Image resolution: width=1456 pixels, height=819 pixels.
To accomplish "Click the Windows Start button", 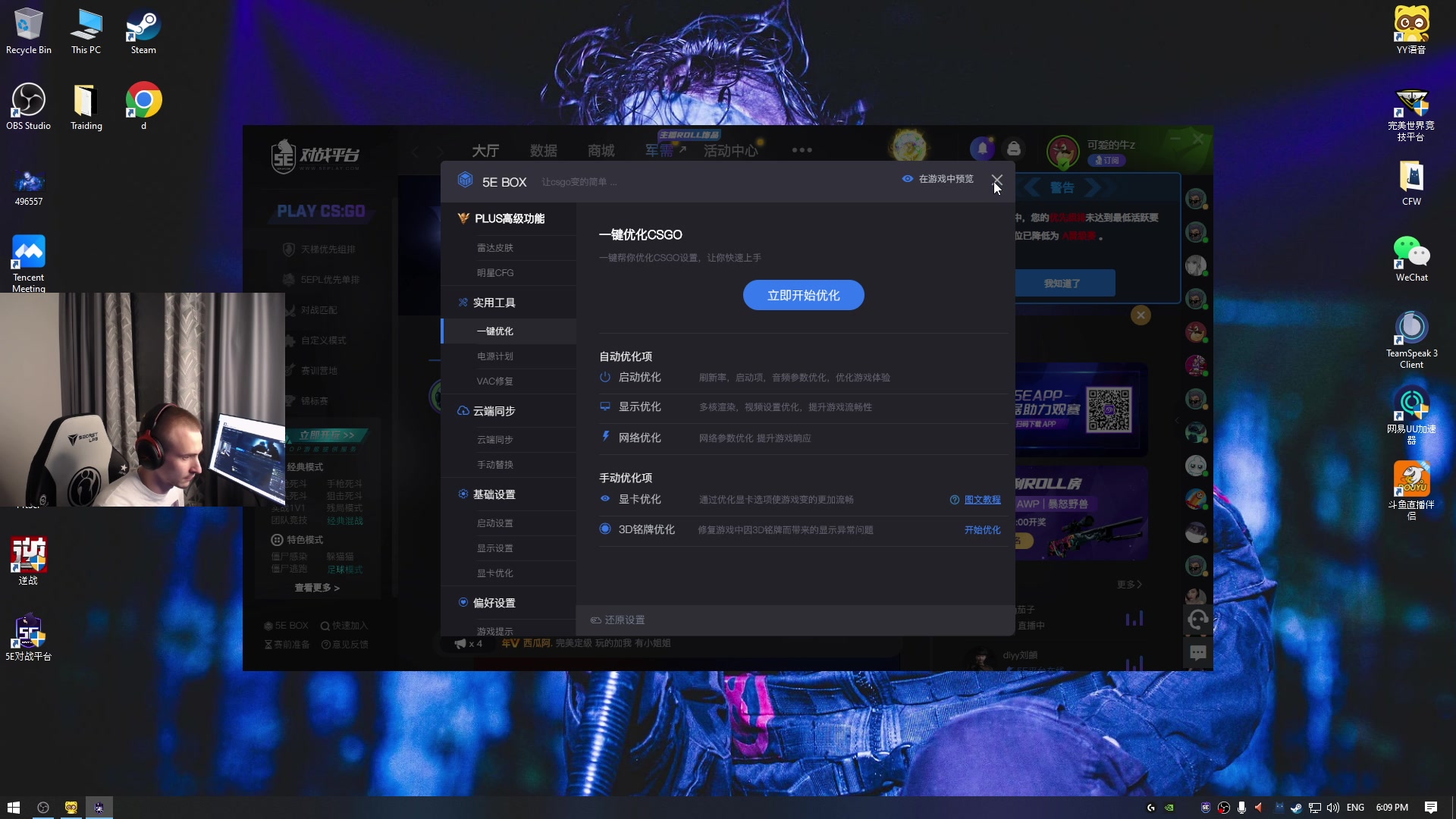I will point(13,808).
